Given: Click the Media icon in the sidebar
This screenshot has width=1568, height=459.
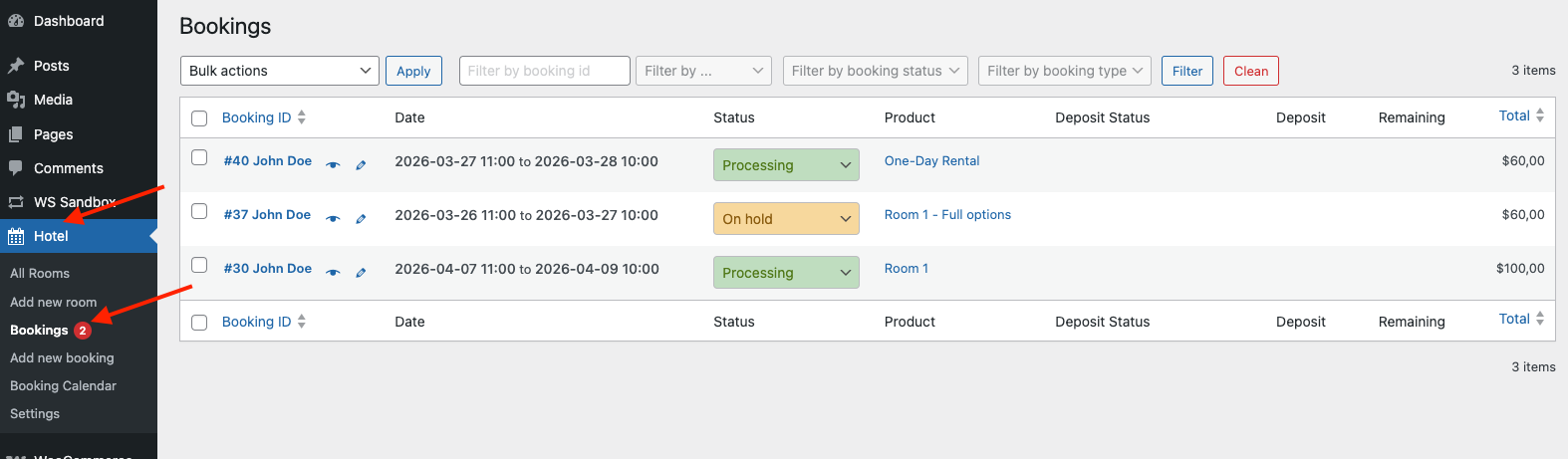Looking at the screenshot, I should click(x=16, y=100).
